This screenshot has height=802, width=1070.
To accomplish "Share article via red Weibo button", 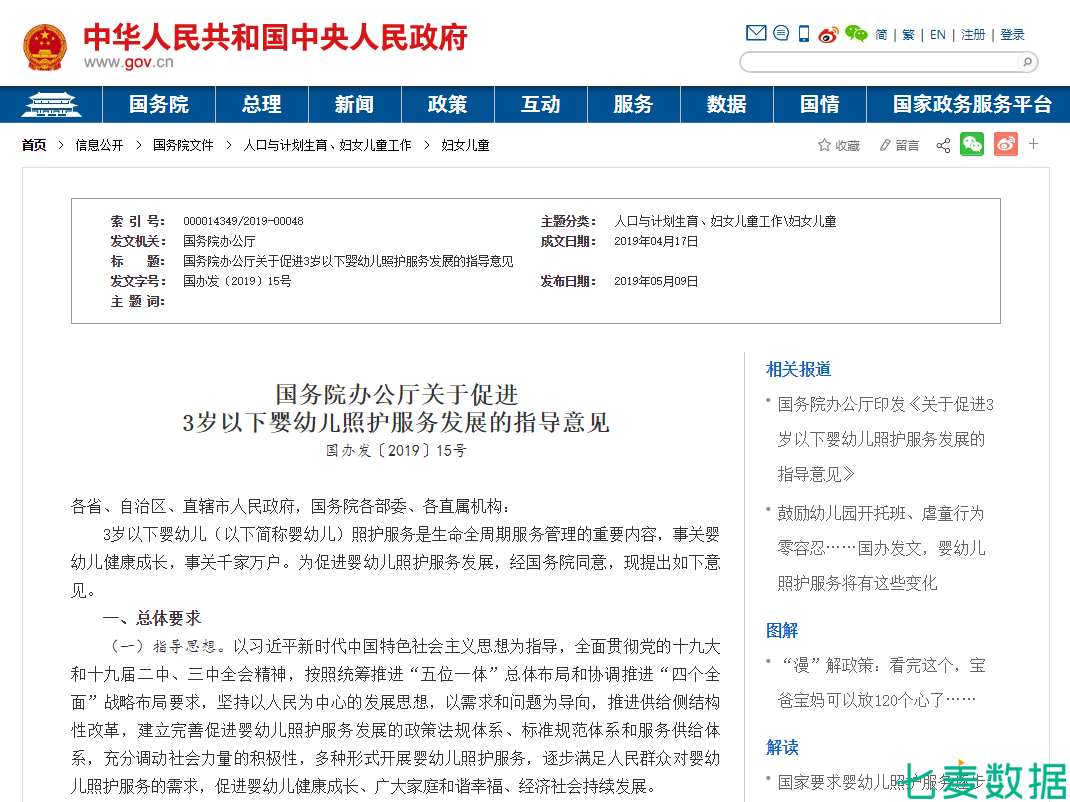I will click(x=1005, y=144).
